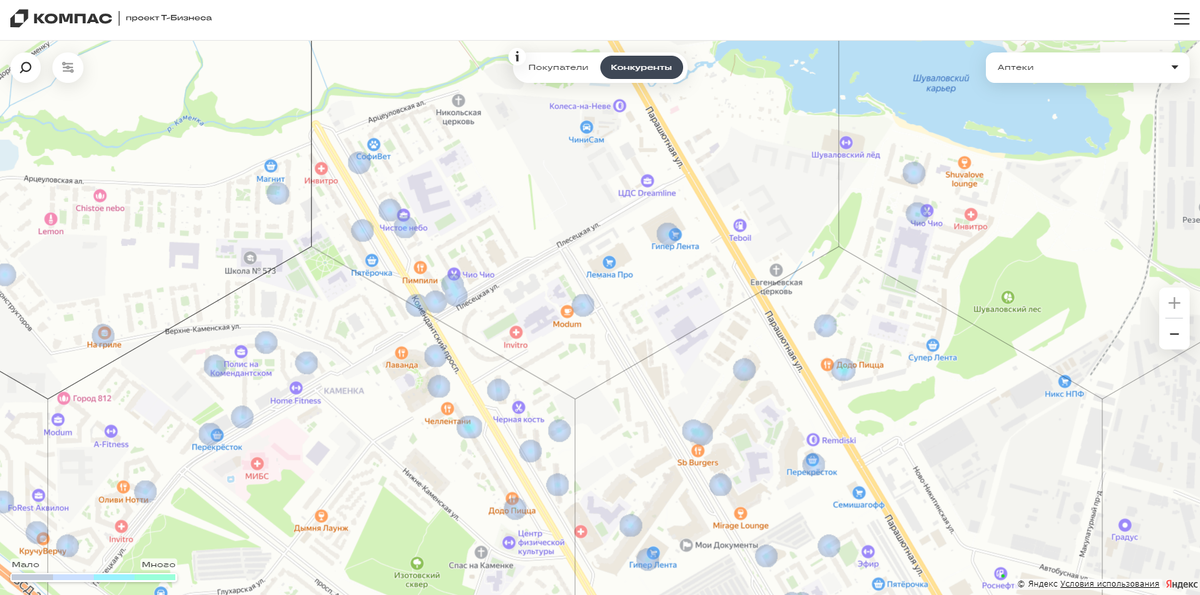The width and height of the screenshot is (1200, 595).
Task: Expand the Аптеки category dropdown
Action: (x=1087, y=67)
